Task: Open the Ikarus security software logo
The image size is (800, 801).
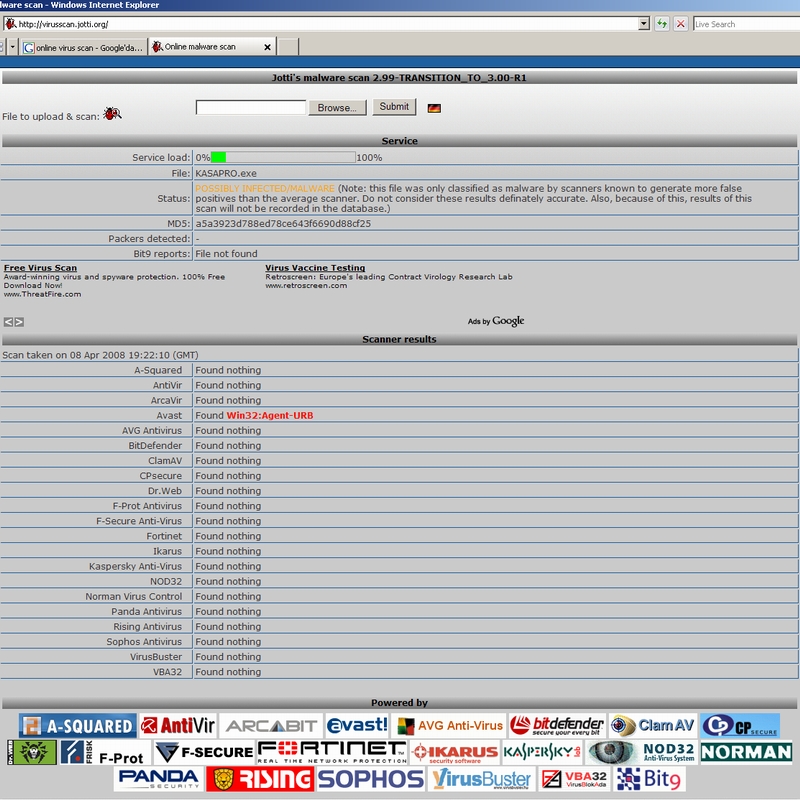Action: point(455,752)
